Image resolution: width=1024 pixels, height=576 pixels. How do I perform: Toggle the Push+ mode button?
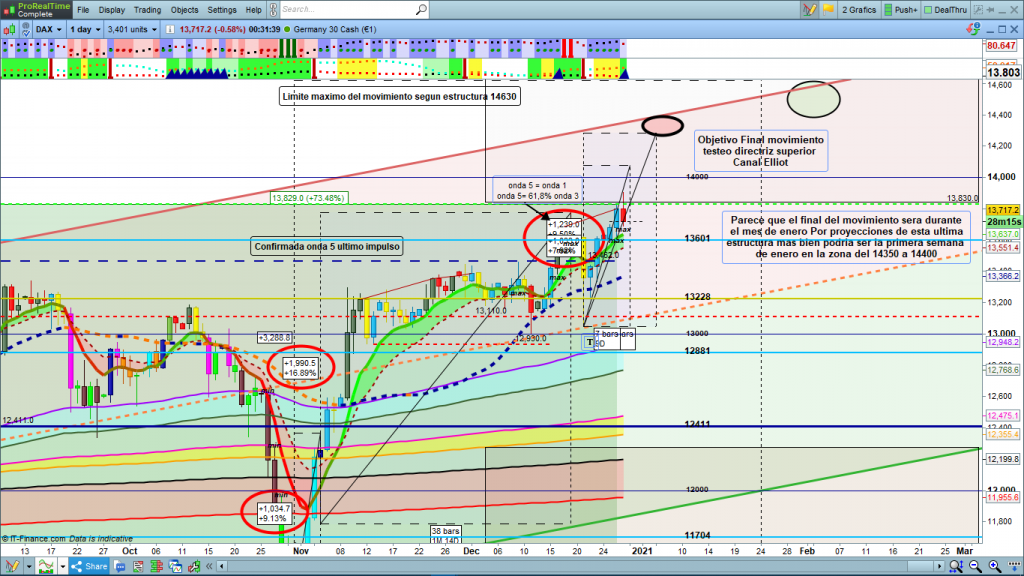(898, 9)
